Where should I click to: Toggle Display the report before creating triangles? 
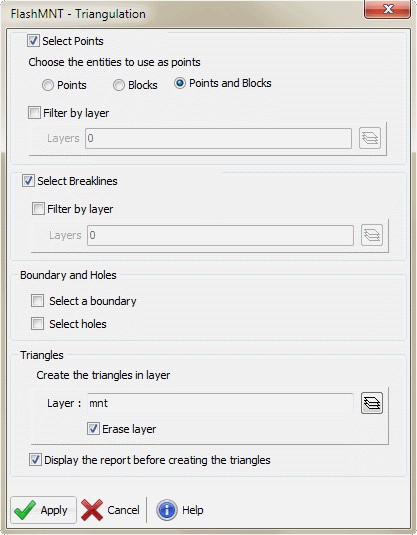click(35, 460)
